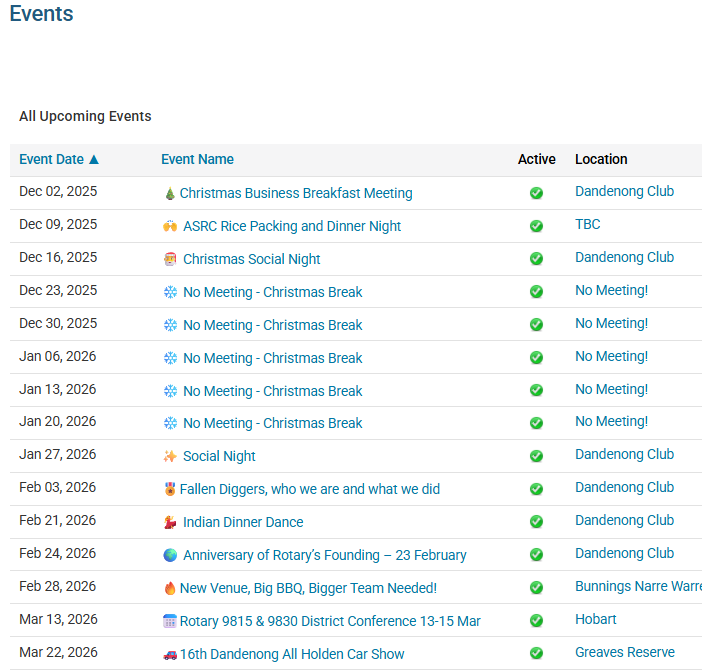Click snowflake icon in Jan 06, 2026 row

coord(170,358)
